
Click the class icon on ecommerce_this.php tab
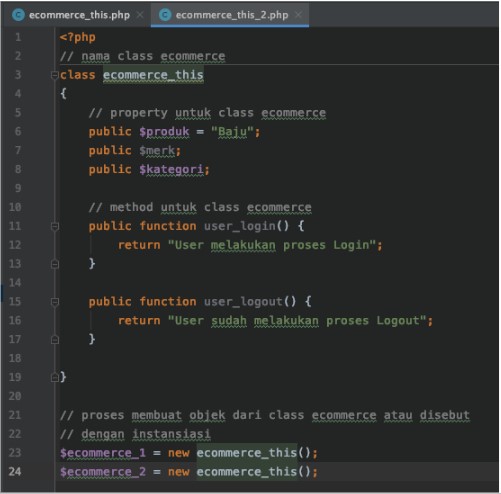point(18,15)
